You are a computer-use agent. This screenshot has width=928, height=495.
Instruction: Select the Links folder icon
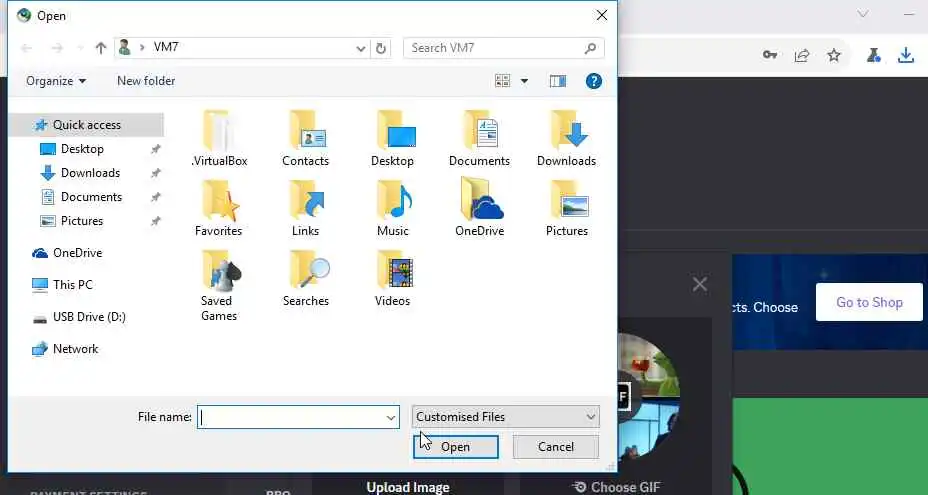(x=305, y=208)
